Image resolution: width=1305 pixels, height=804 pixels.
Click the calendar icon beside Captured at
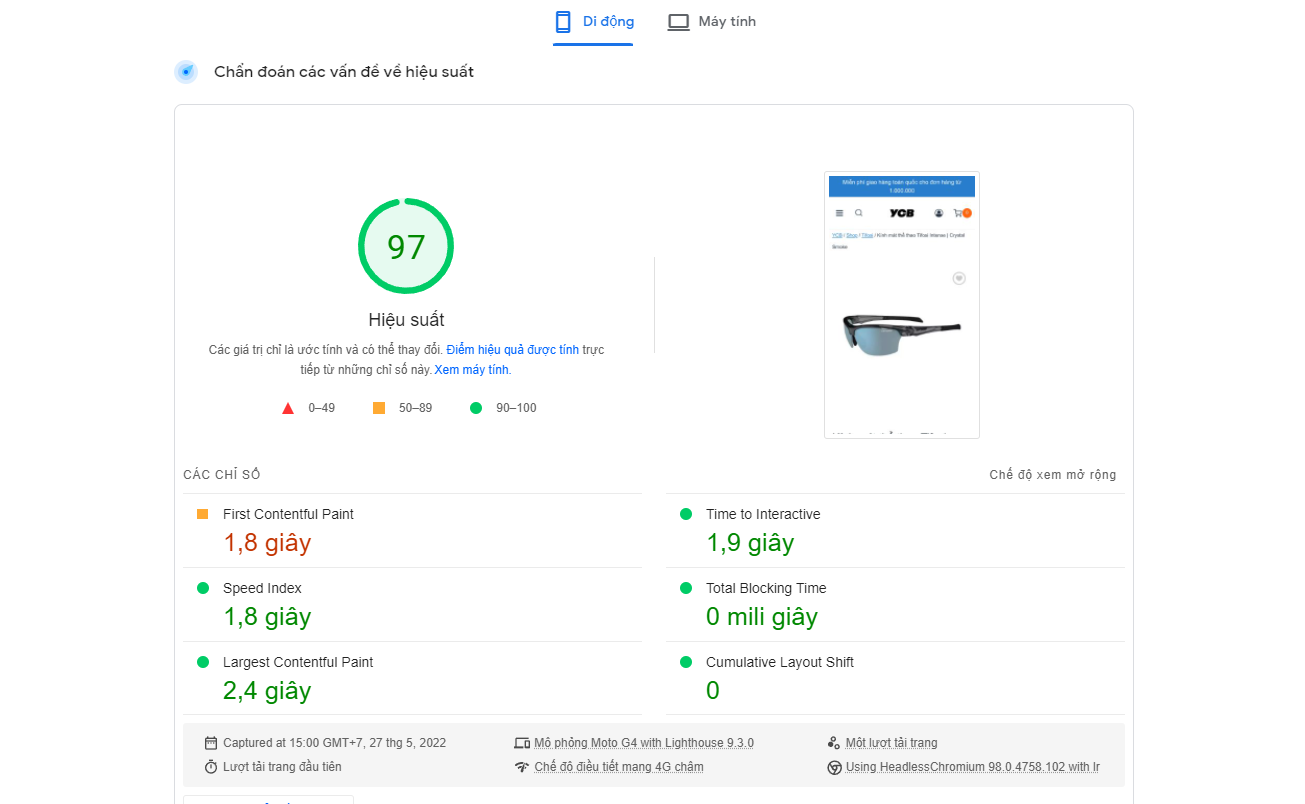[211, 743]
